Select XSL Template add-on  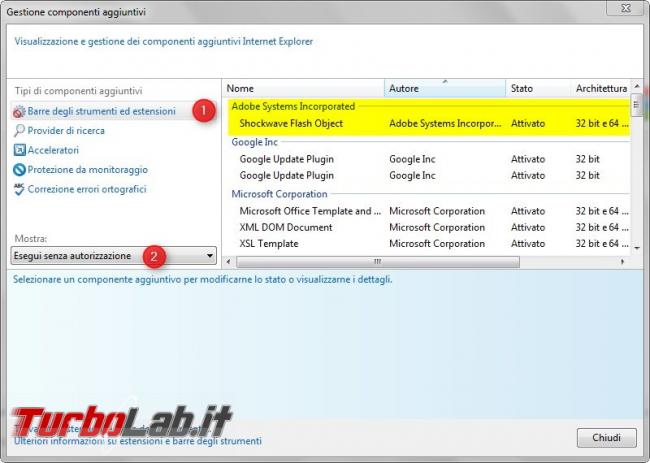269,244
